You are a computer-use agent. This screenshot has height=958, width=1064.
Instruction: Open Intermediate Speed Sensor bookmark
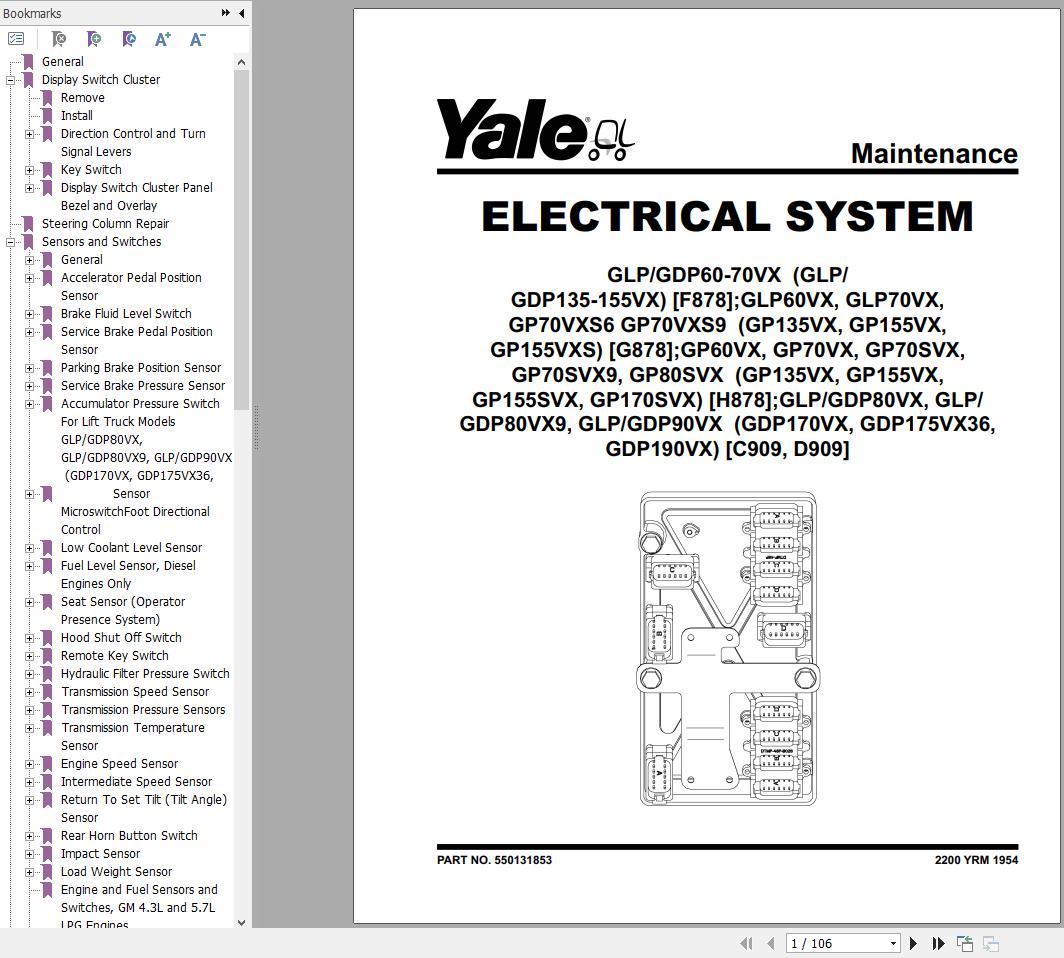(x=136, y=782)
